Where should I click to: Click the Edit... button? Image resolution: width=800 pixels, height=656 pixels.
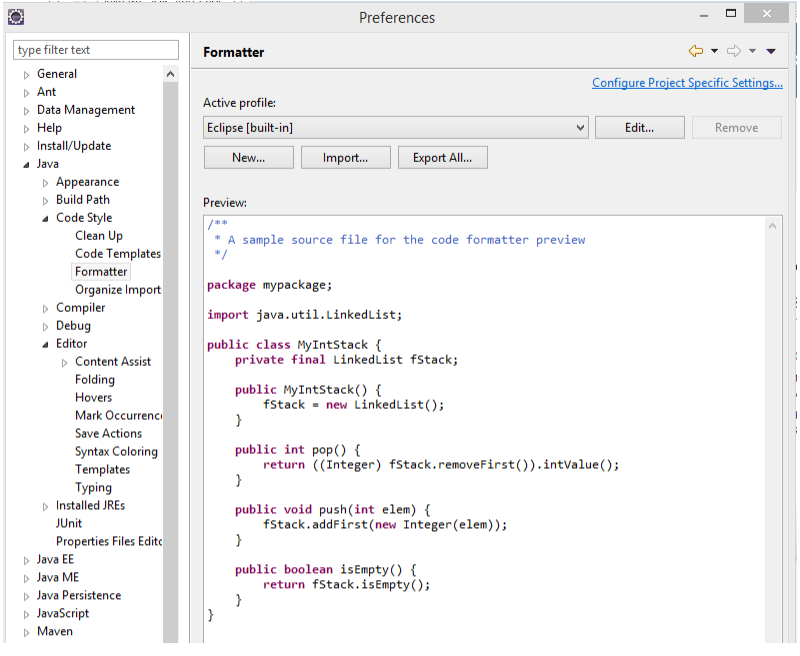click(x=639, y=128)
